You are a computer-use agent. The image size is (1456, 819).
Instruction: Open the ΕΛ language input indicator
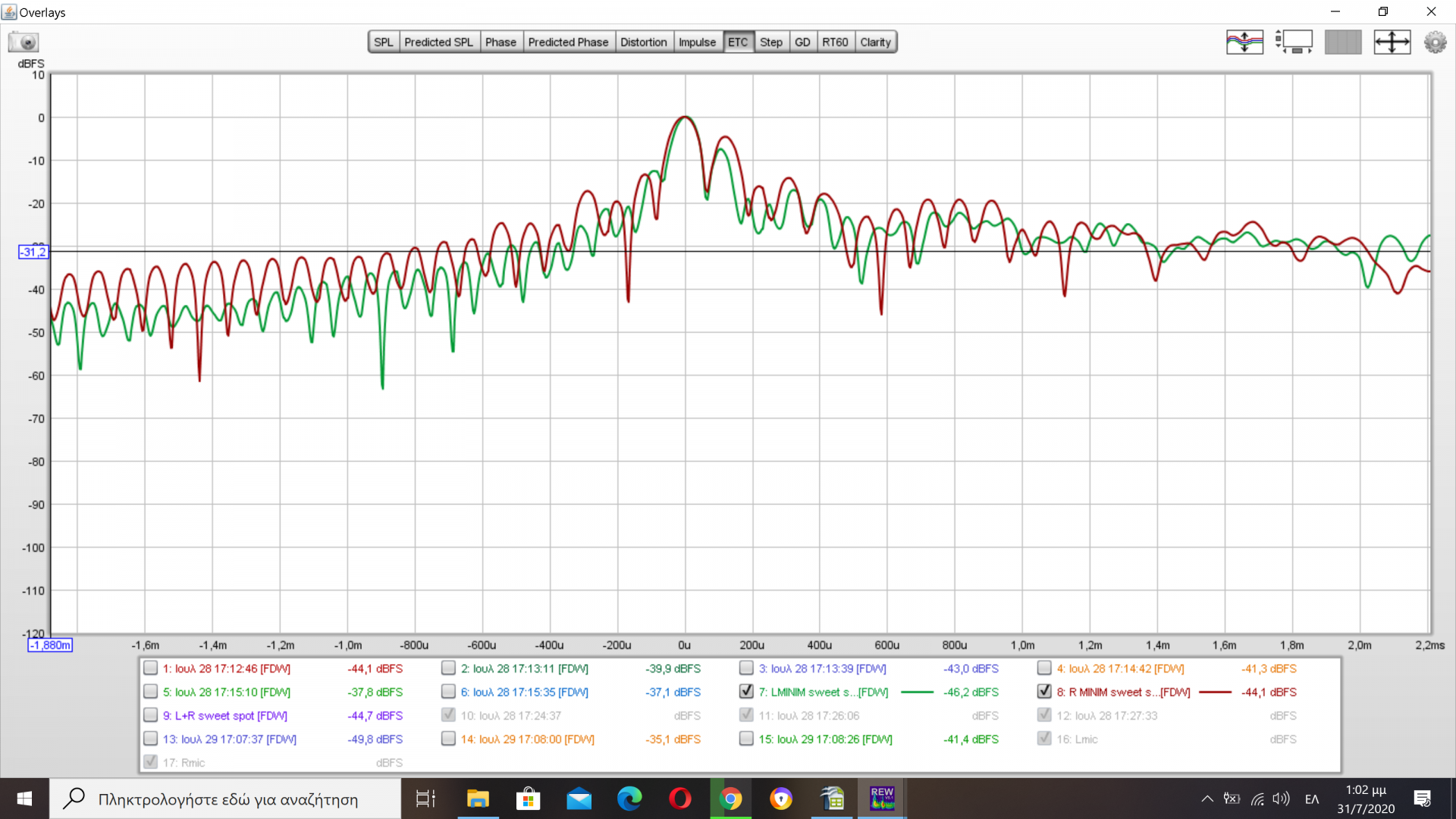point(1312,799)
